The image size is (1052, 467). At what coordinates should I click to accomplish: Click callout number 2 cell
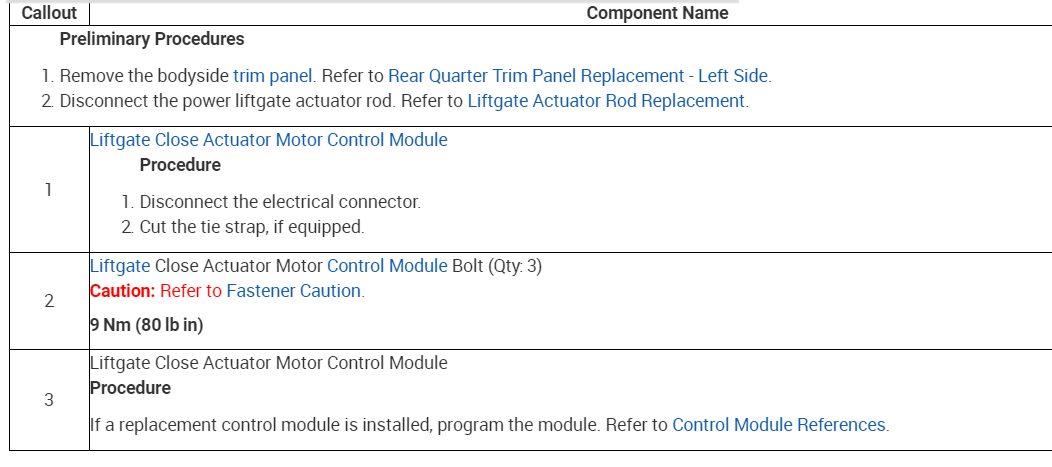click(48, 301)
